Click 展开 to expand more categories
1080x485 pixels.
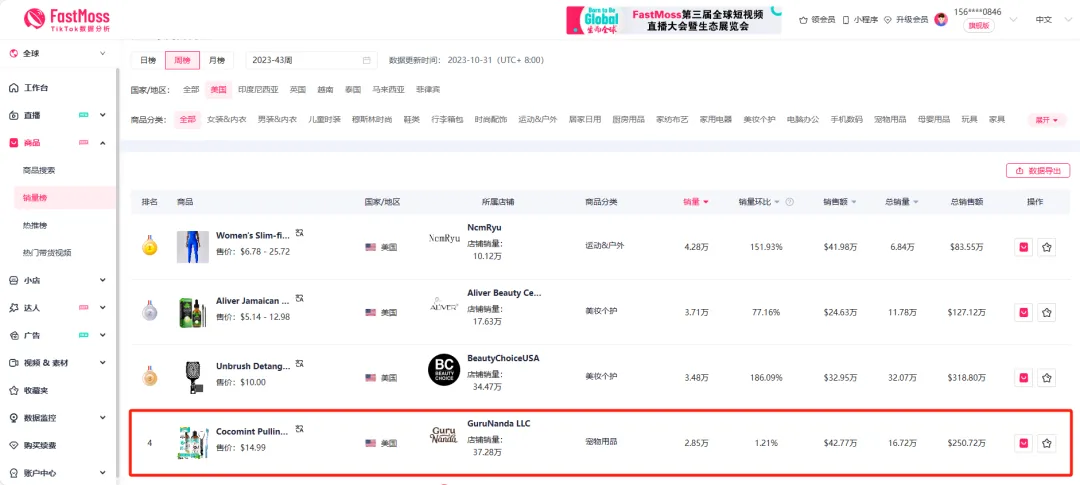(1046, 120)
